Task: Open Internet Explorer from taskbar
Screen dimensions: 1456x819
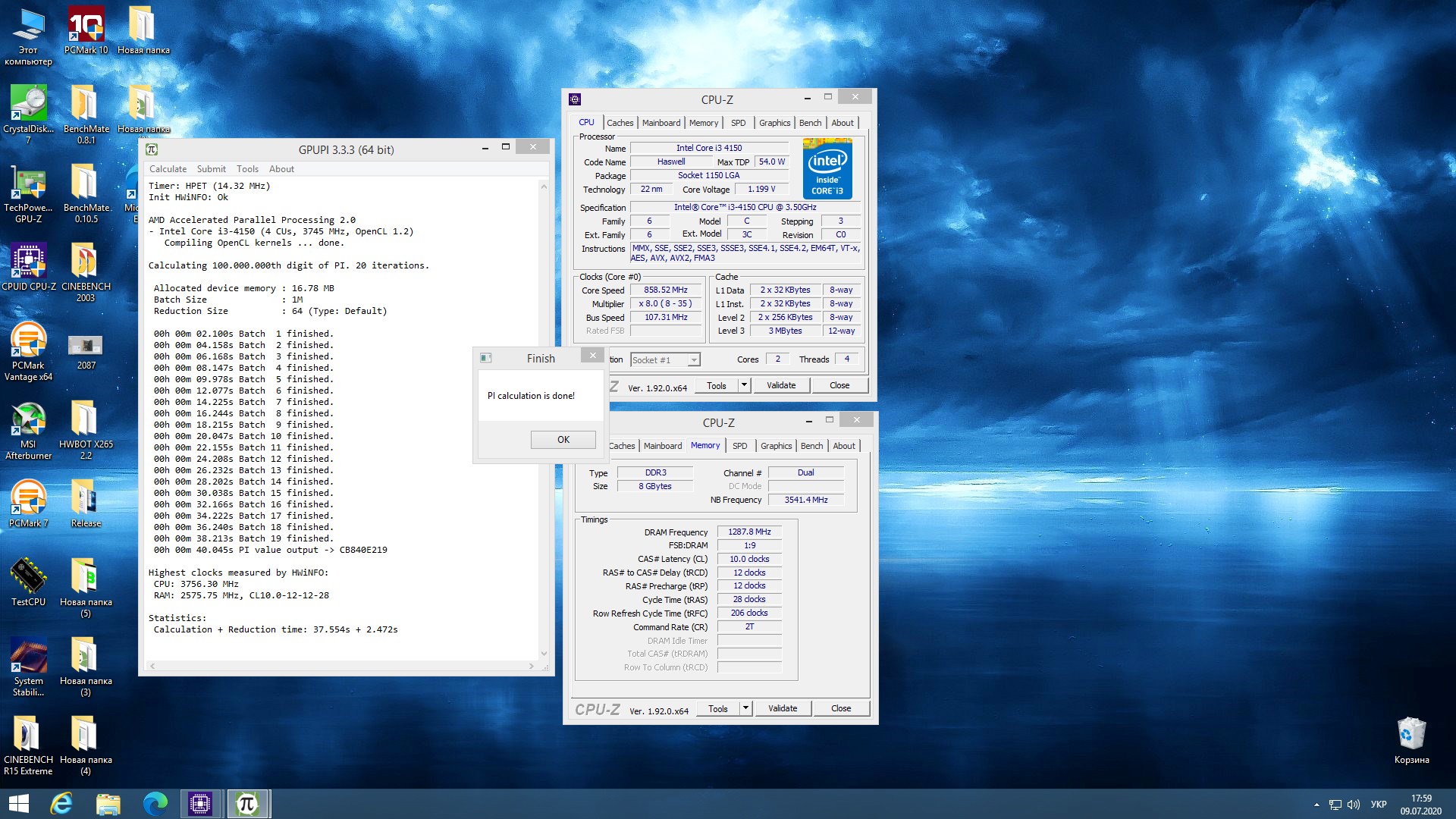Action: pos(61,804)
